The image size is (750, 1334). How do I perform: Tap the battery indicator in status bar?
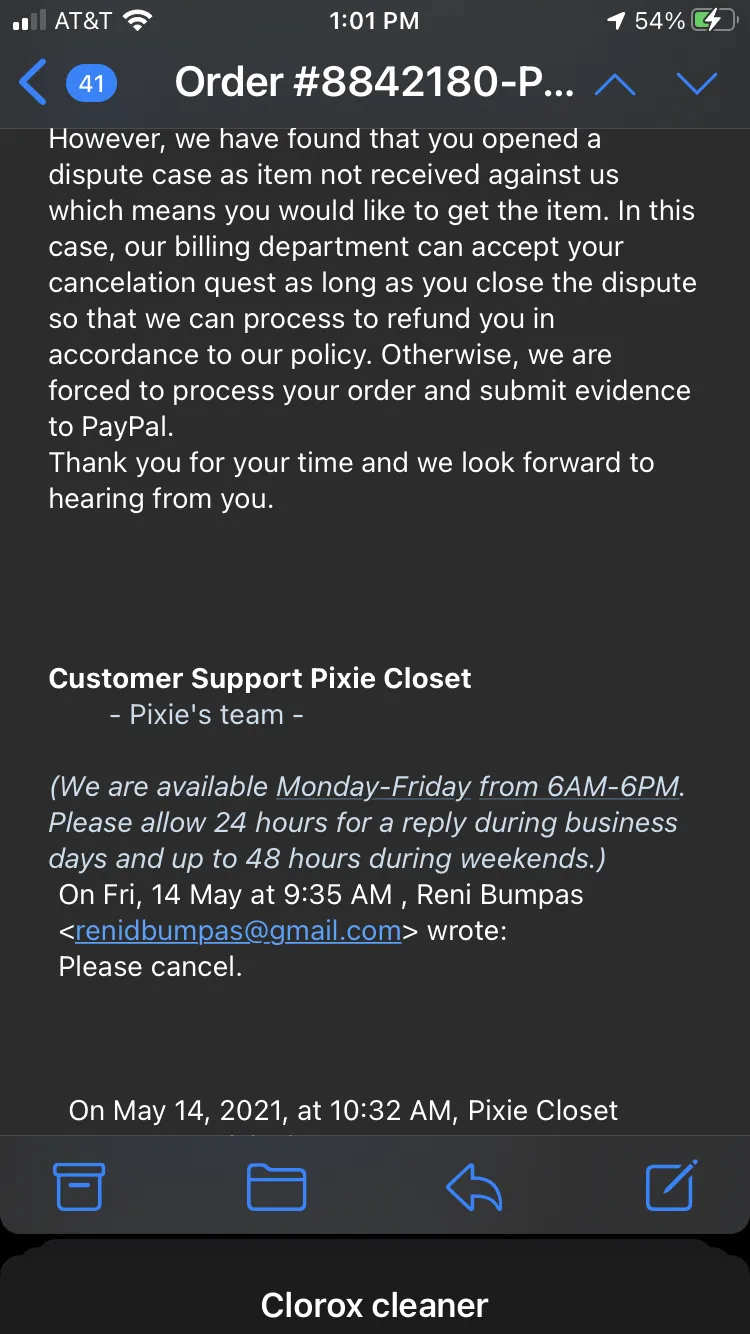tap(716, 21)
